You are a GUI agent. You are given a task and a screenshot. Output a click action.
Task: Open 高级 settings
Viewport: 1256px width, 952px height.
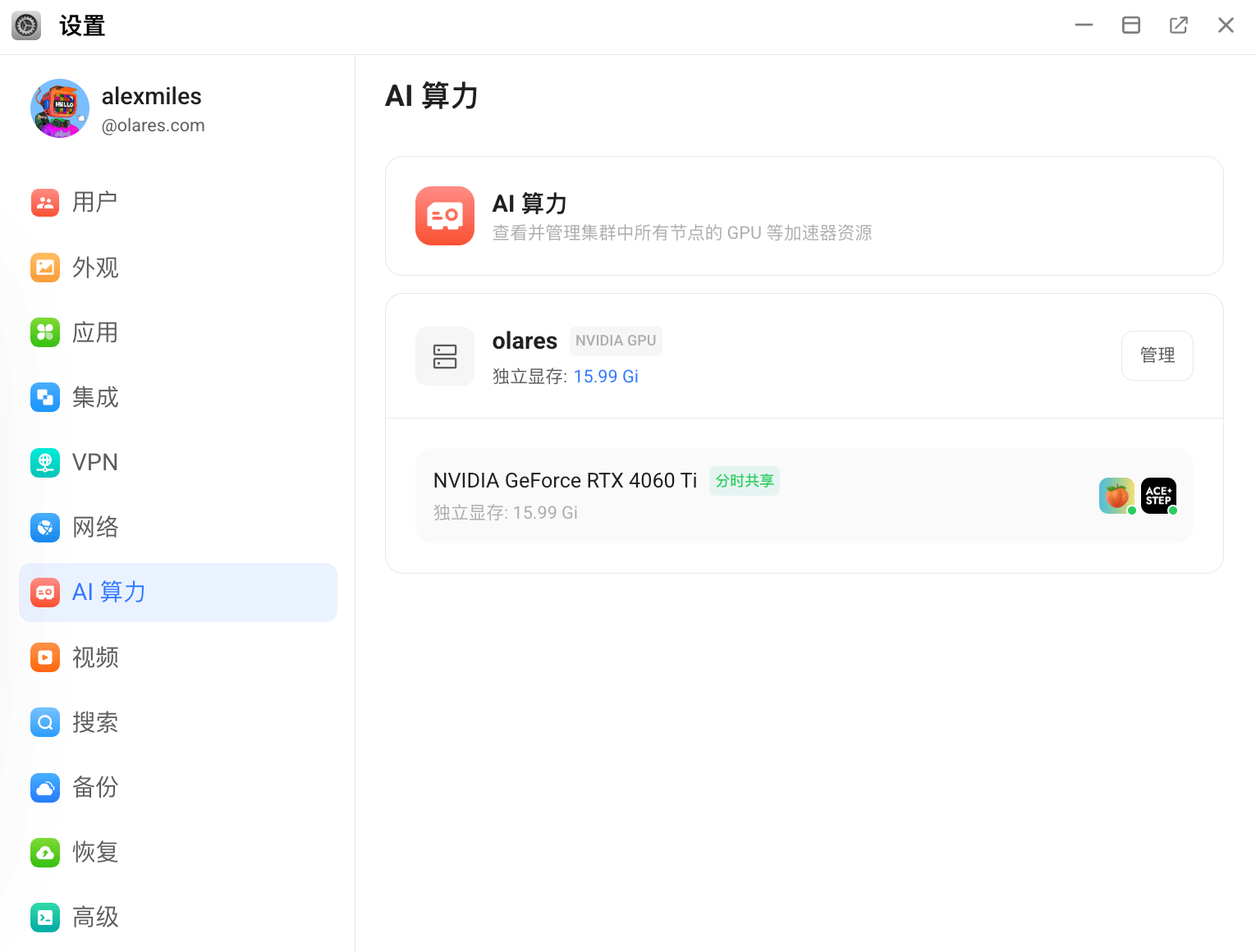(178, 917)
